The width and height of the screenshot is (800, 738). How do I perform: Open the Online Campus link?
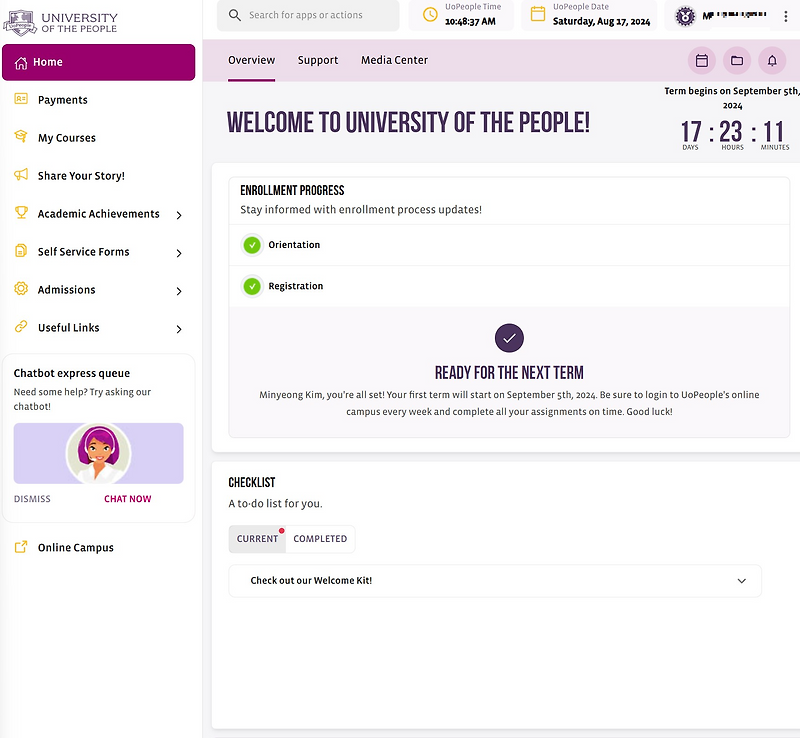pos(76,547)
